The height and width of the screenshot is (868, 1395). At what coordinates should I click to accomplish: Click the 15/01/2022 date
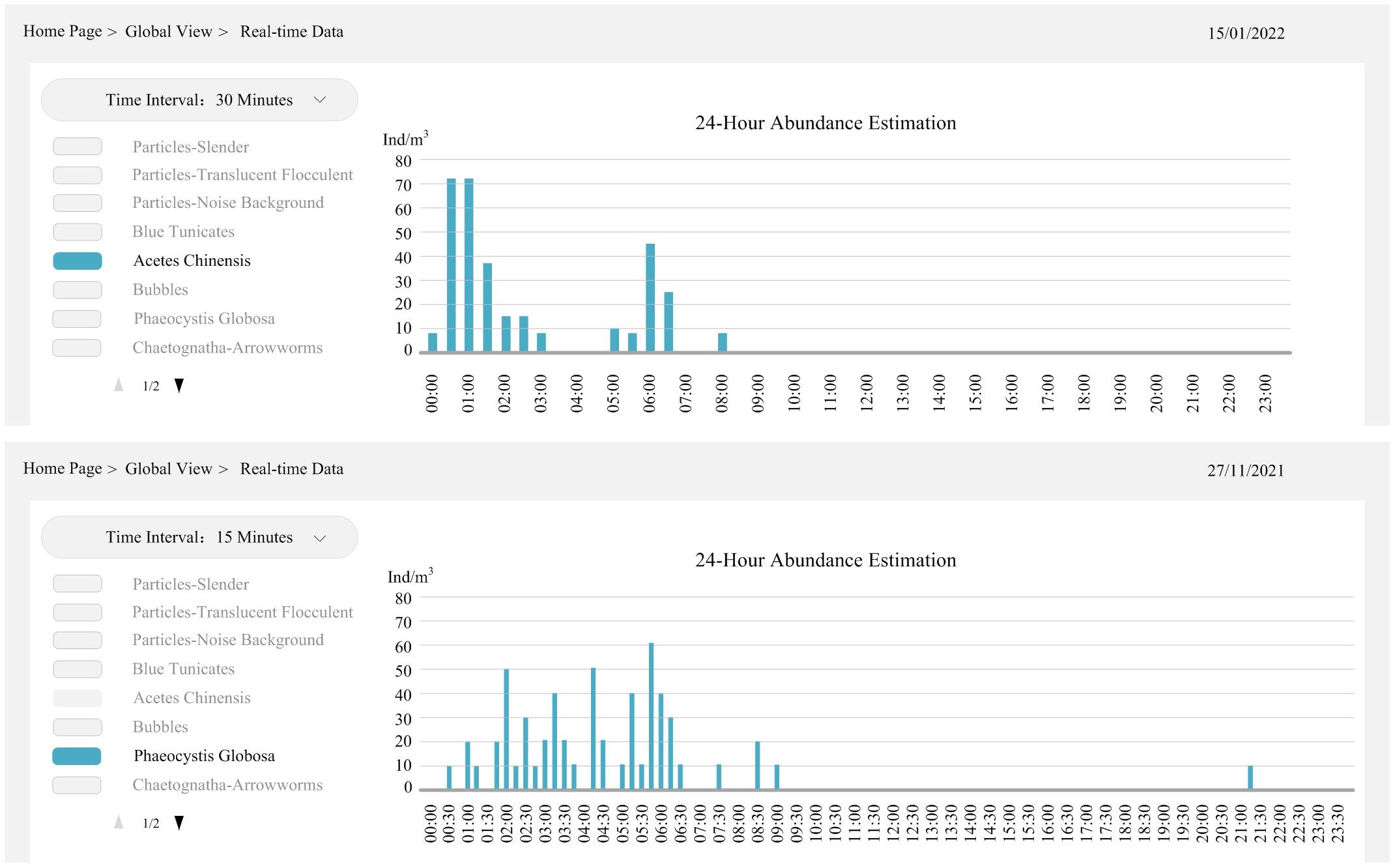pos(1246,33)
